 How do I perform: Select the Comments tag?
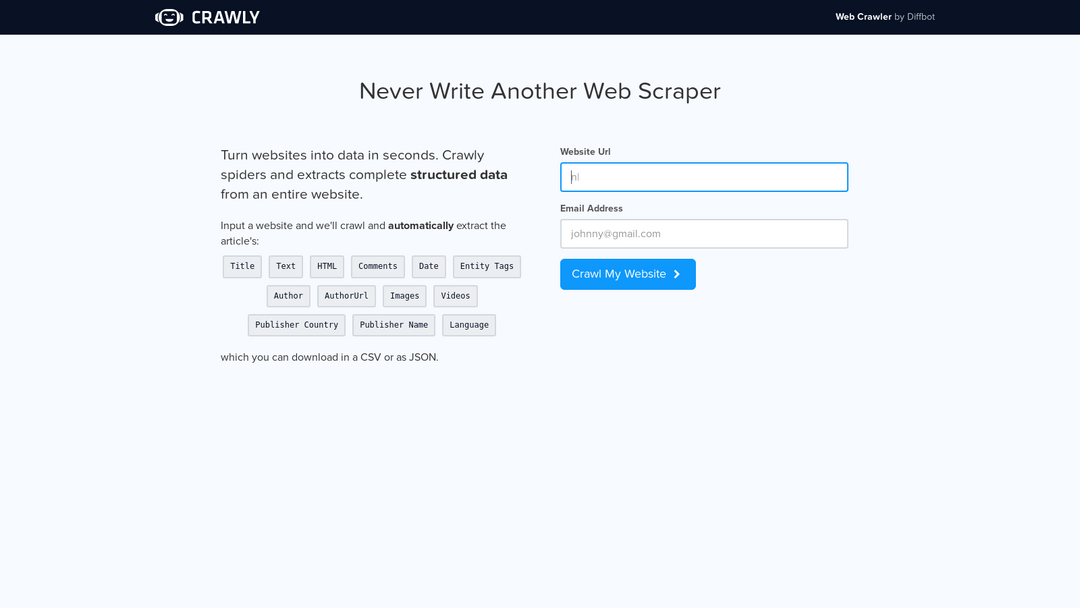click(x=377, y=266)
